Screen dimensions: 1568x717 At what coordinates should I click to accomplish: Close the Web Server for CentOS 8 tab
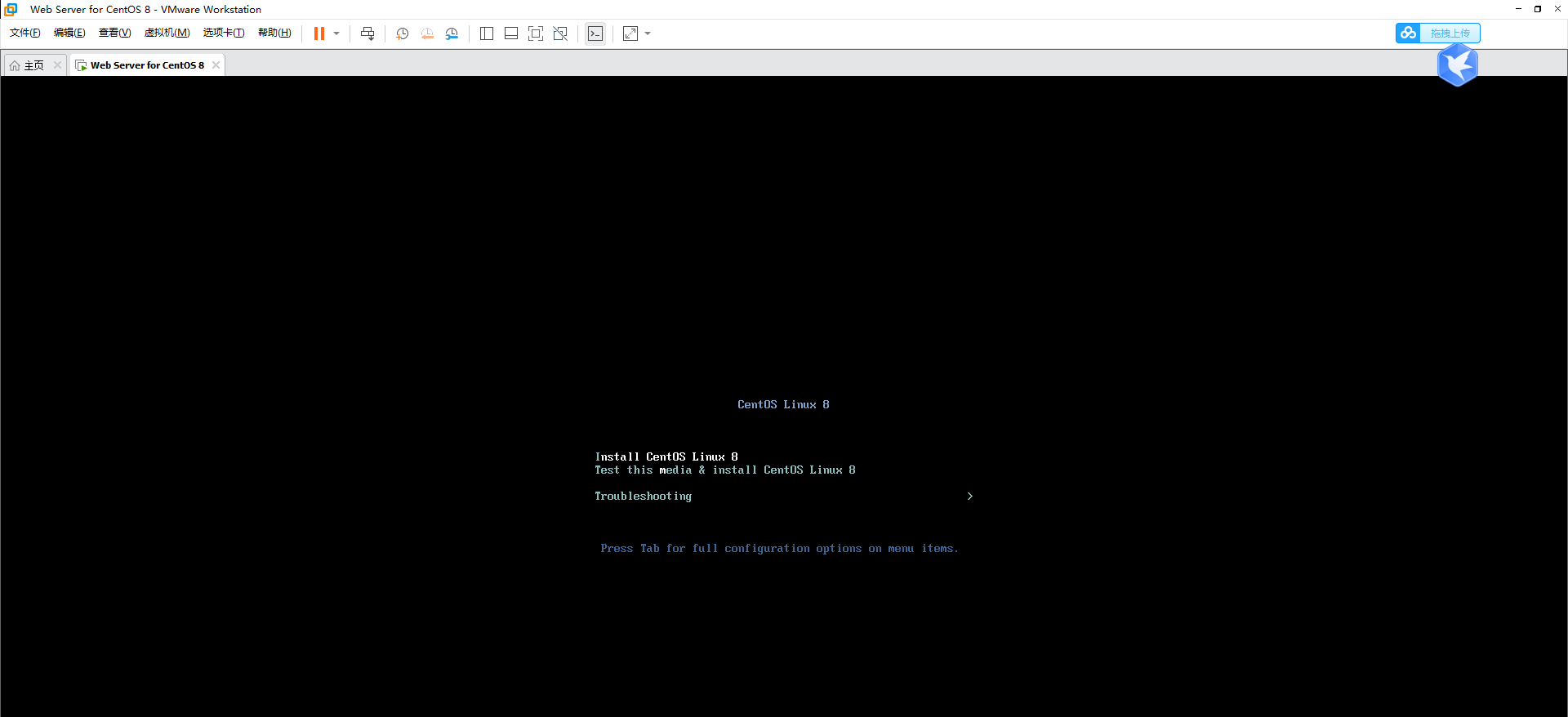coord(216,65)
